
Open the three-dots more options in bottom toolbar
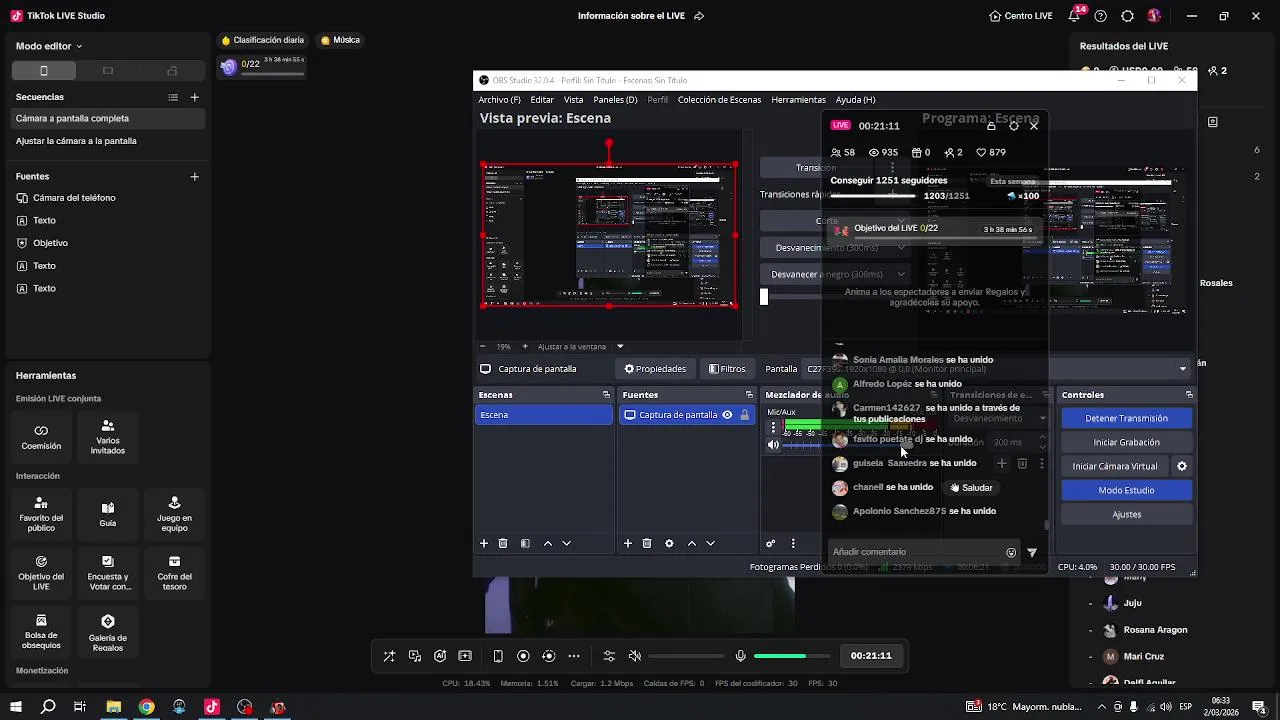pos(574,656)
